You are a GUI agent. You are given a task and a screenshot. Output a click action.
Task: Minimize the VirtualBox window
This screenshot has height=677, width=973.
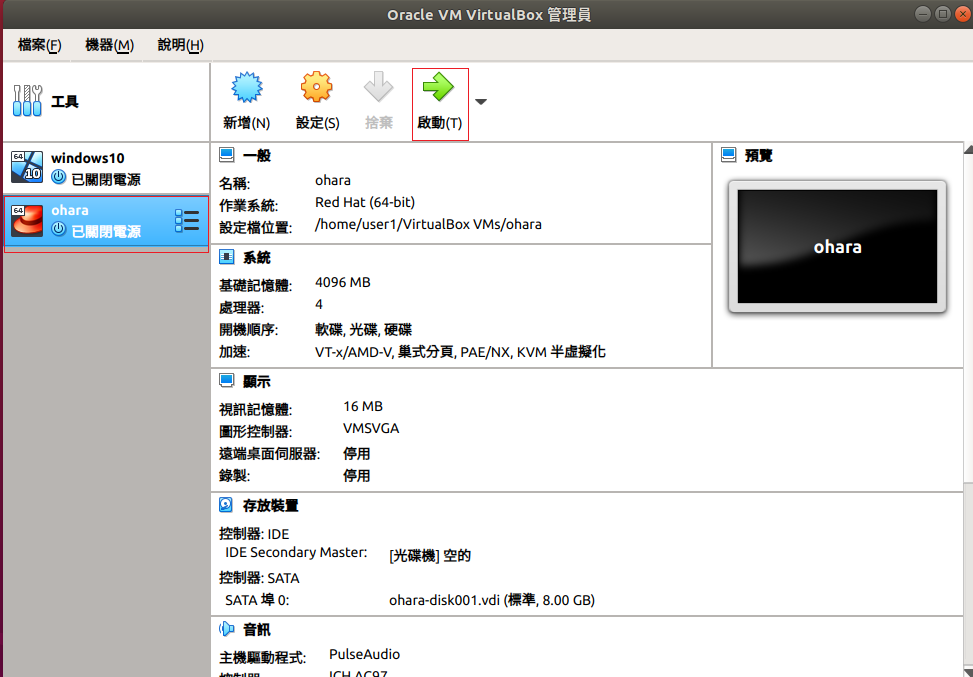click(x=923, y=14)
